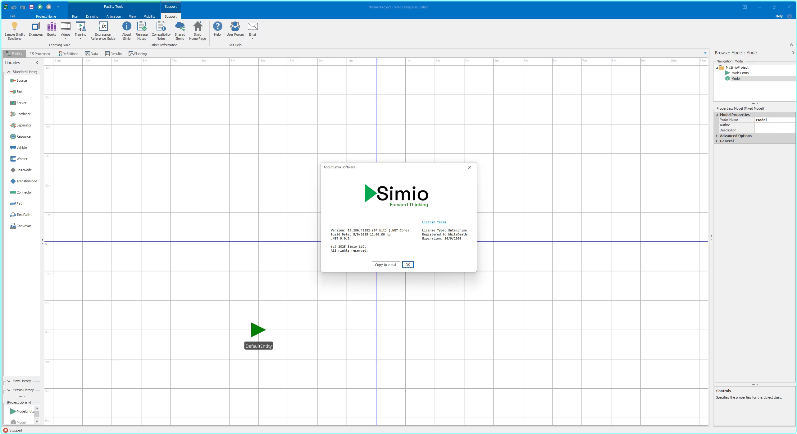This screenshot has height=434, width=797.
Task: Switch to the Run ribbon tab
Action: 74,16
